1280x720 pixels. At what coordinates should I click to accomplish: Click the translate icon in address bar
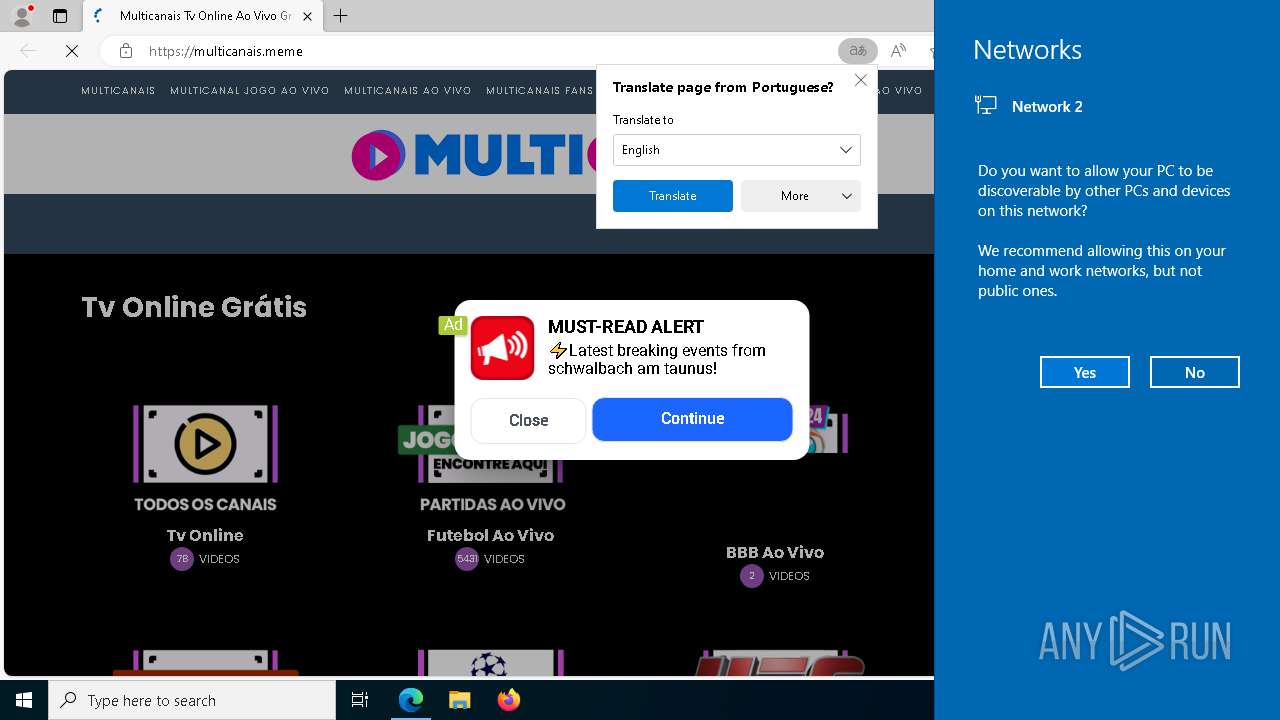(x=858, y=51)
